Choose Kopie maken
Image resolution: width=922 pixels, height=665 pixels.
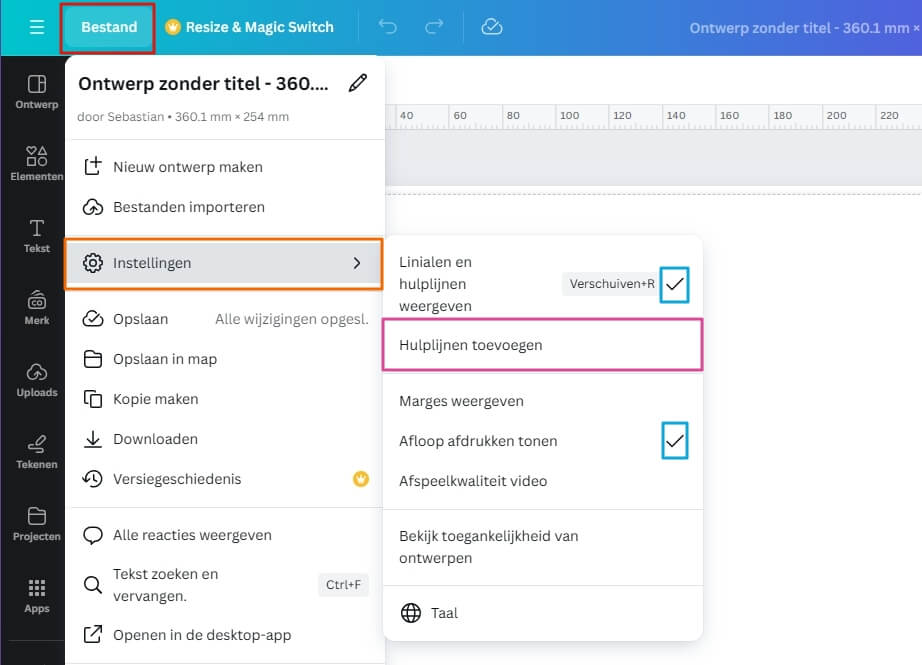click(225, 399)
